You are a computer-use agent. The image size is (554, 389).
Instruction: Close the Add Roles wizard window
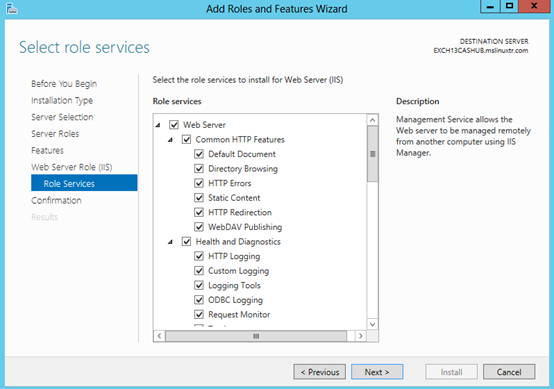pyautogui.click(x=534, y=6)
